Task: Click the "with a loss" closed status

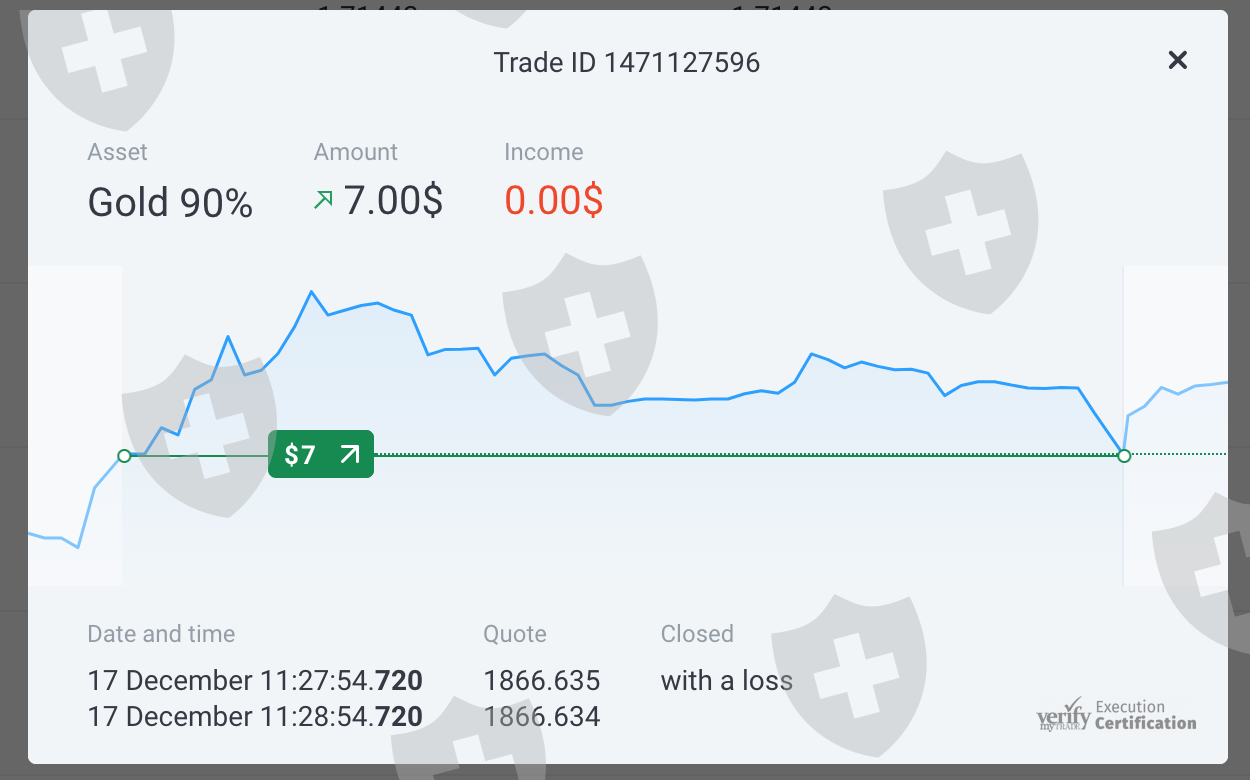Action: [x=726, y=681]
